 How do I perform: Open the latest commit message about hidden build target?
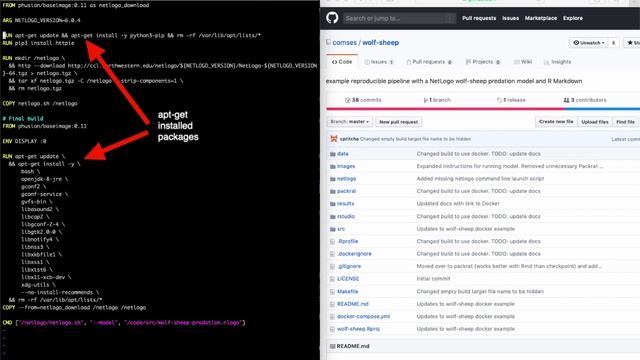pyautogui.click(x=415, y=139)
